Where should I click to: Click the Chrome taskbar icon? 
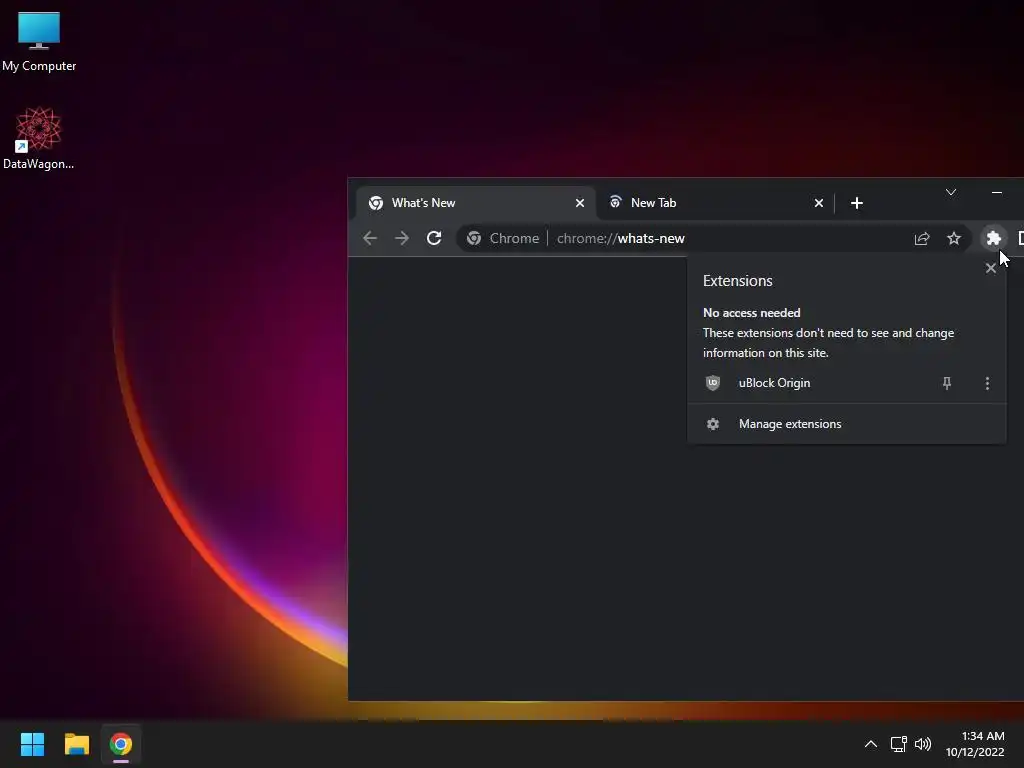click(x=121, y=744)
